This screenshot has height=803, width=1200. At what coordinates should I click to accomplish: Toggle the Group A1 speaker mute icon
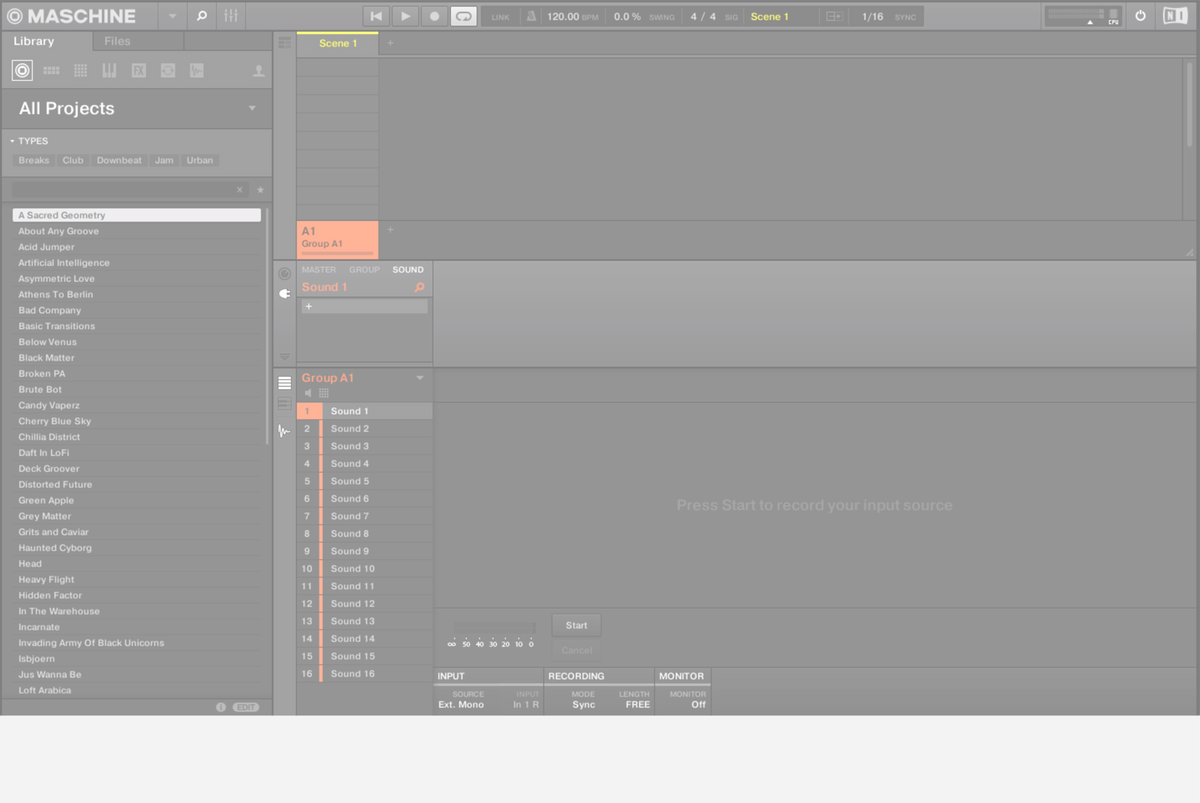pyautogui.click(x=308, y=393)
